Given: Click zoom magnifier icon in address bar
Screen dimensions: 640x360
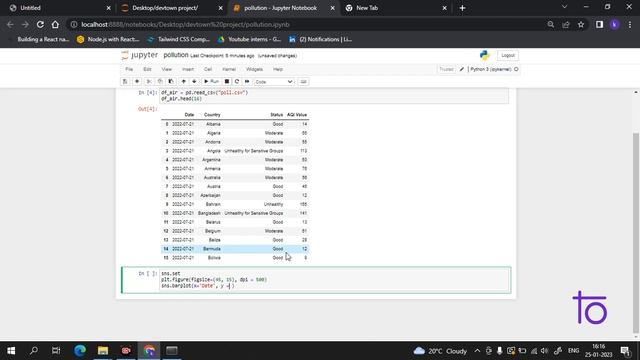Looking at the screenshot, I should click(551, 24).
